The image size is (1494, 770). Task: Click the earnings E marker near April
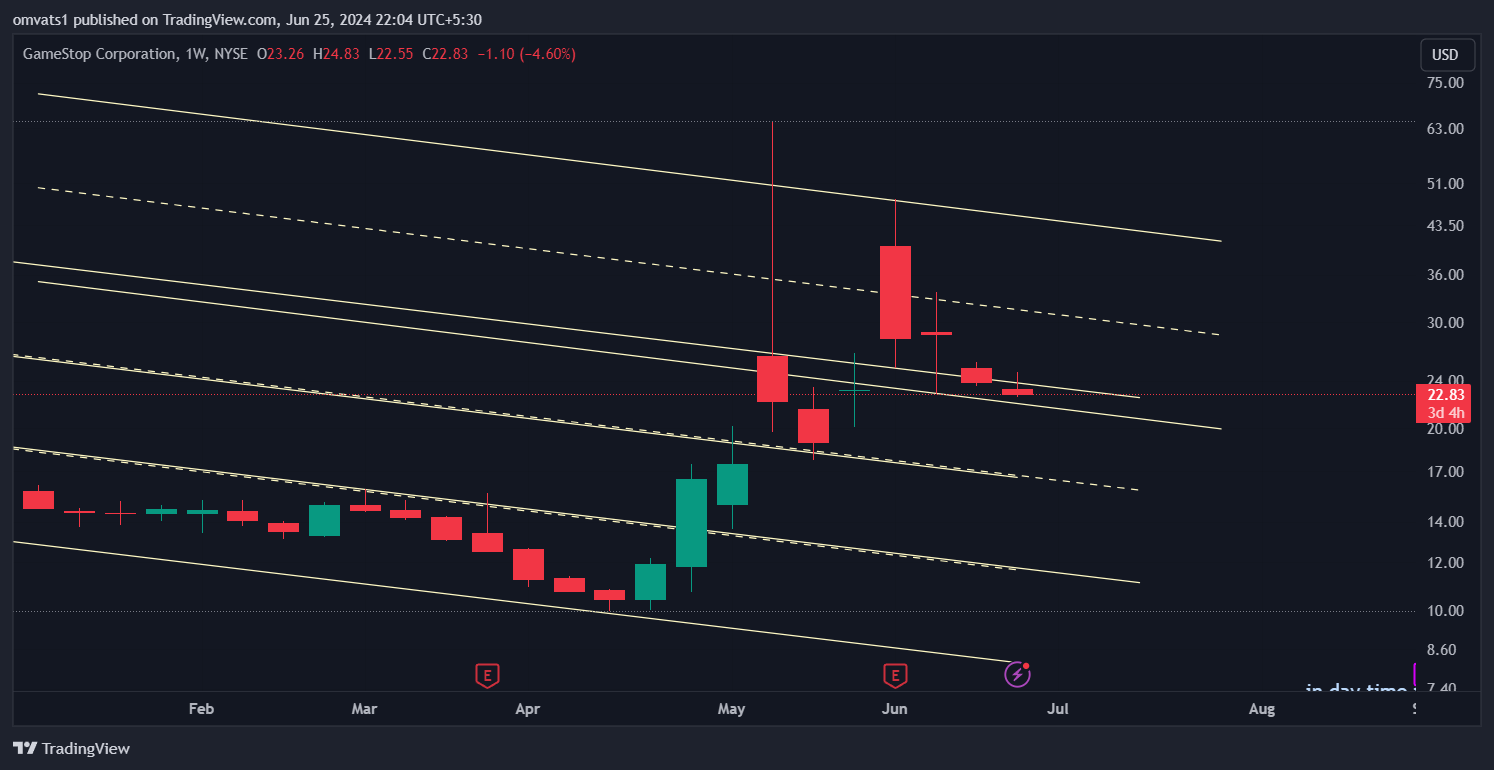click(487, 676)
